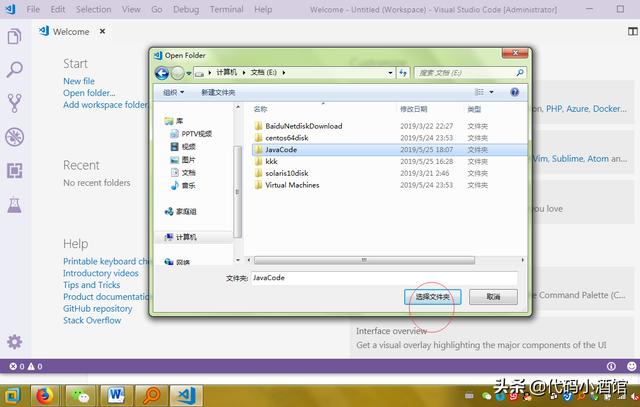Open the Selection menu
Image resolution: width=640 pixels, height=407 pixels.
click(93, 9)
